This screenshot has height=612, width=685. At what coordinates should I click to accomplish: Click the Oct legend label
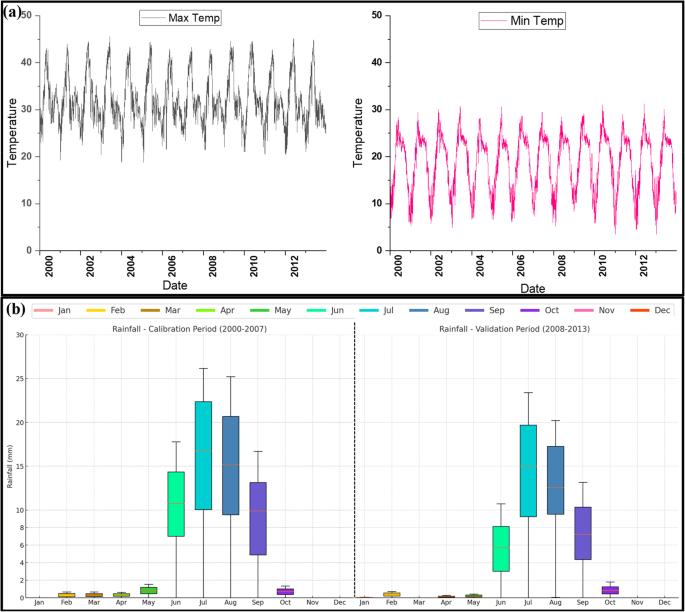(552, 310)
